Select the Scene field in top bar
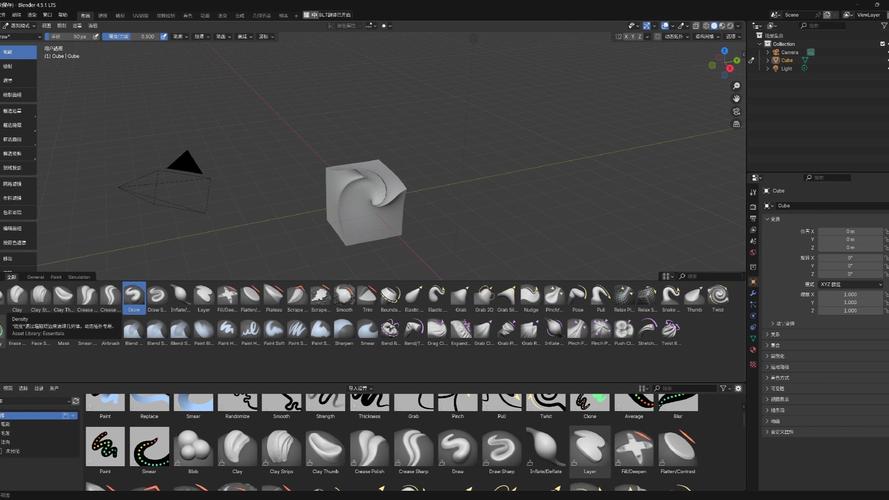889x500 pixels. pyautogui.click(x=801, y=15)
